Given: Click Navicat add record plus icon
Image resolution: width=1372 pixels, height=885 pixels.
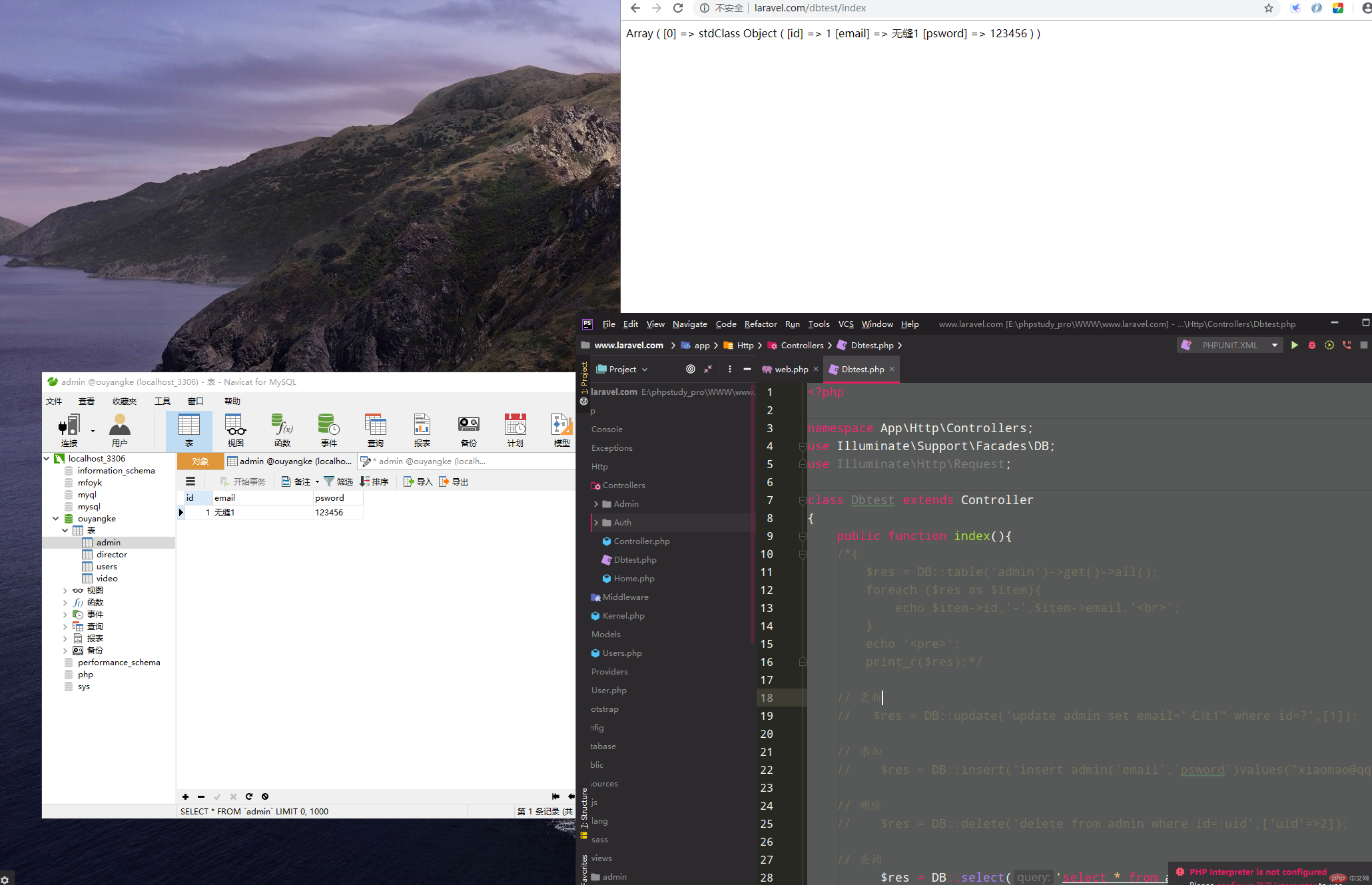Looking at the screenshot, I should (185, 796).
